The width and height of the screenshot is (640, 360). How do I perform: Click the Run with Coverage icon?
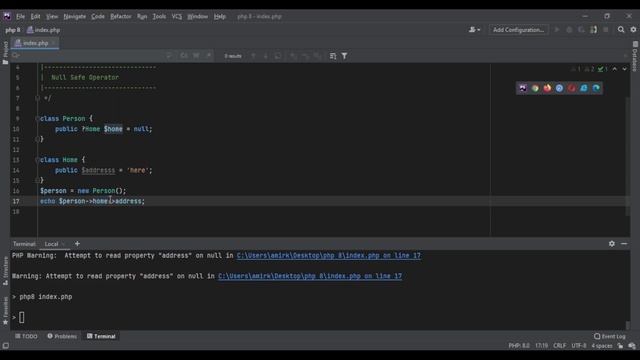pyautogui.click(x=581, y=30)
